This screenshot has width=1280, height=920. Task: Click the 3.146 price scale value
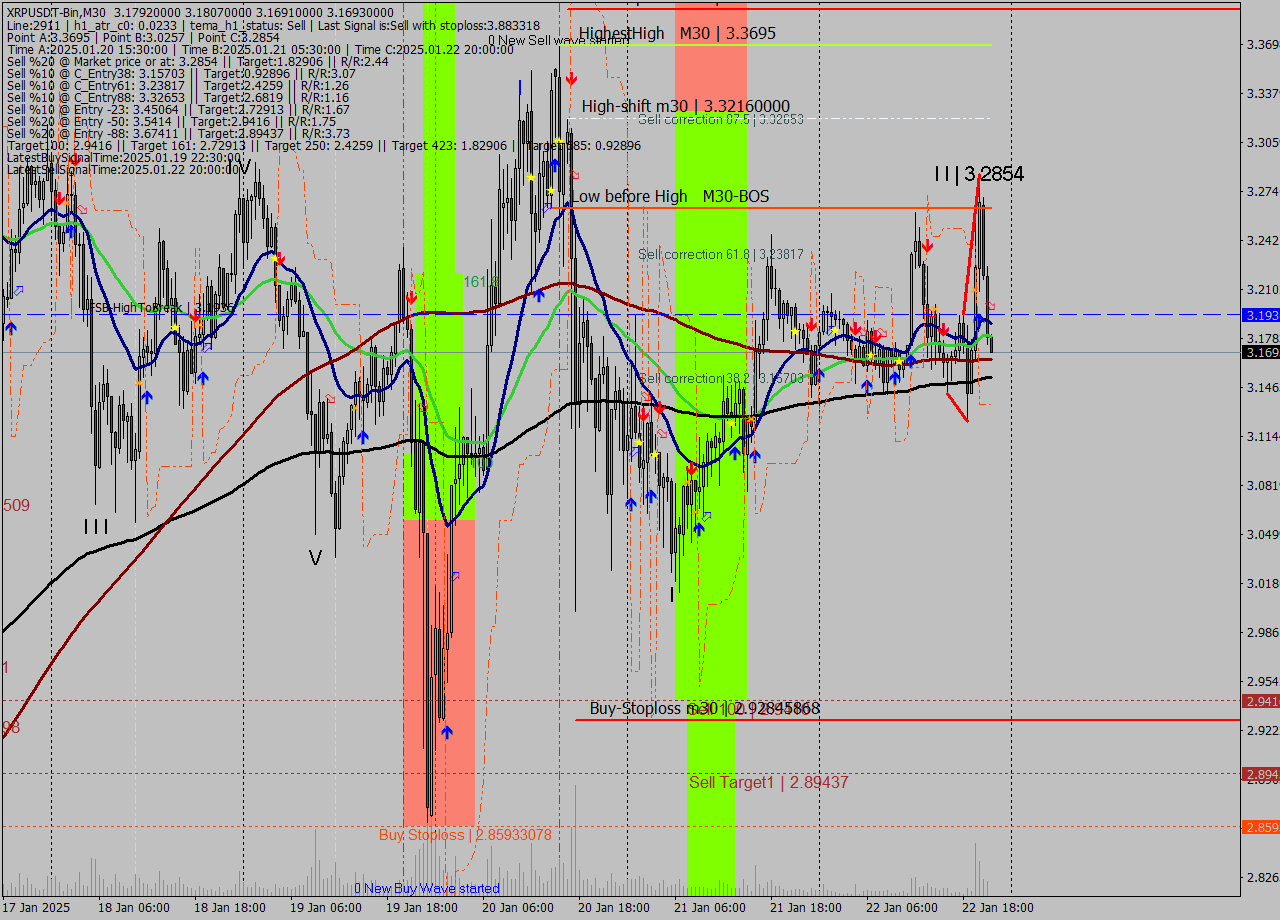(1262, 388)
